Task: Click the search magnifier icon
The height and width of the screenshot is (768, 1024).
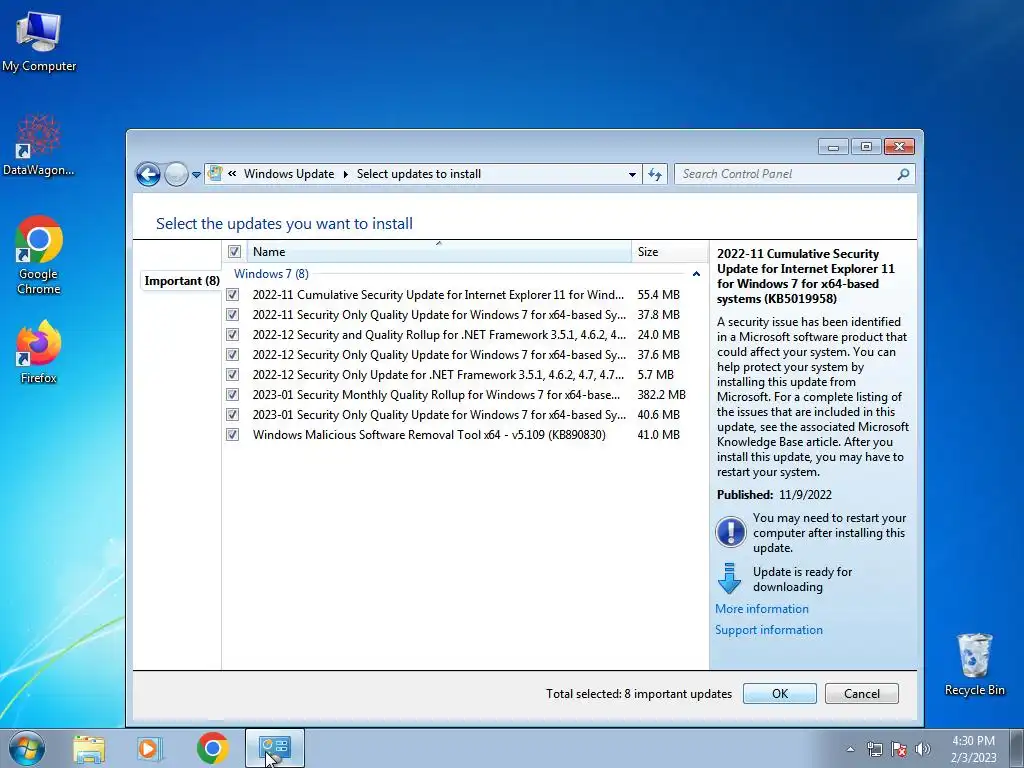Action: 903,174
